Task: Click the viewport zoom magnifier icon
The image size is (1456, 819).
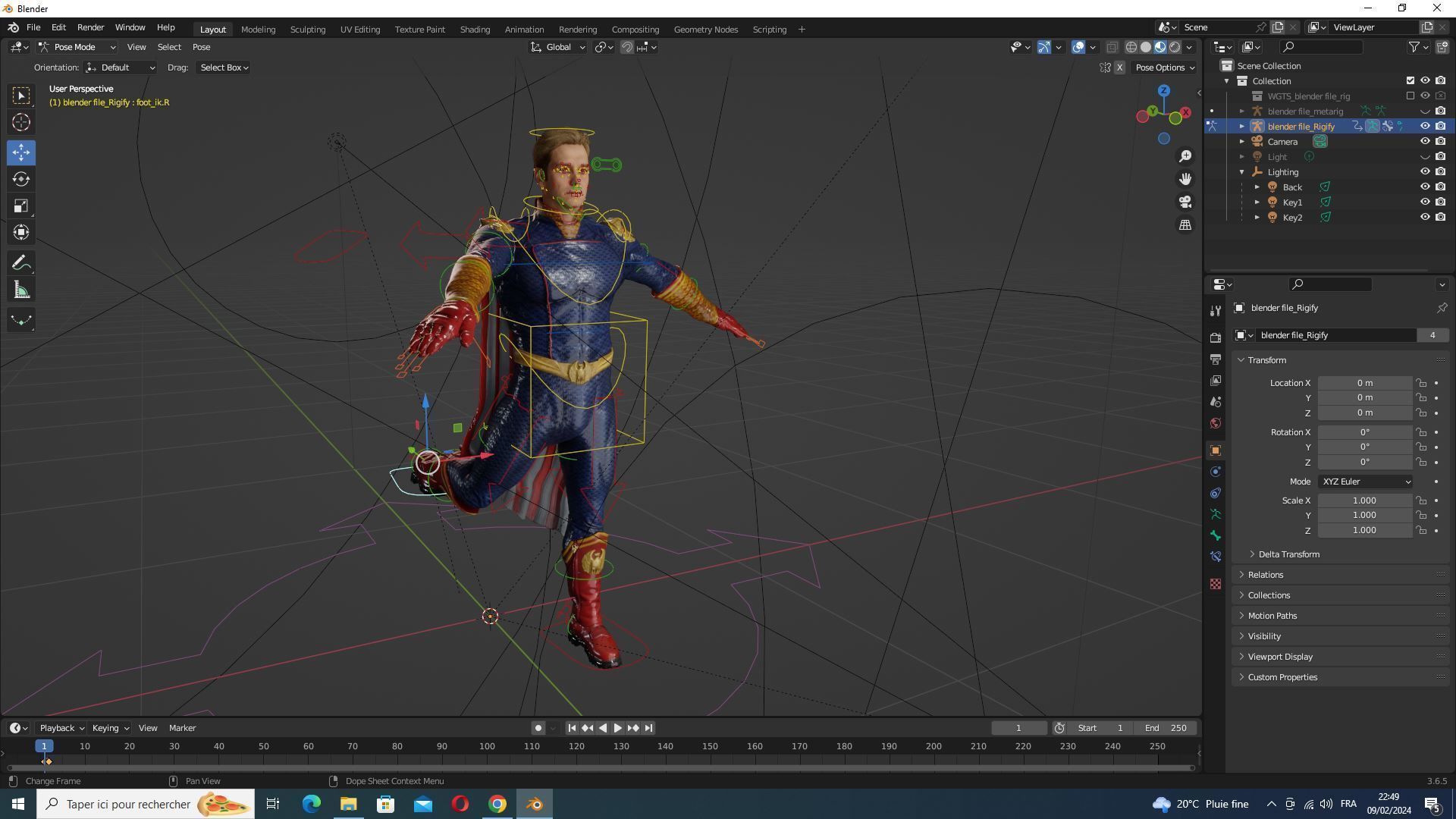Action: pos(1185,156)
